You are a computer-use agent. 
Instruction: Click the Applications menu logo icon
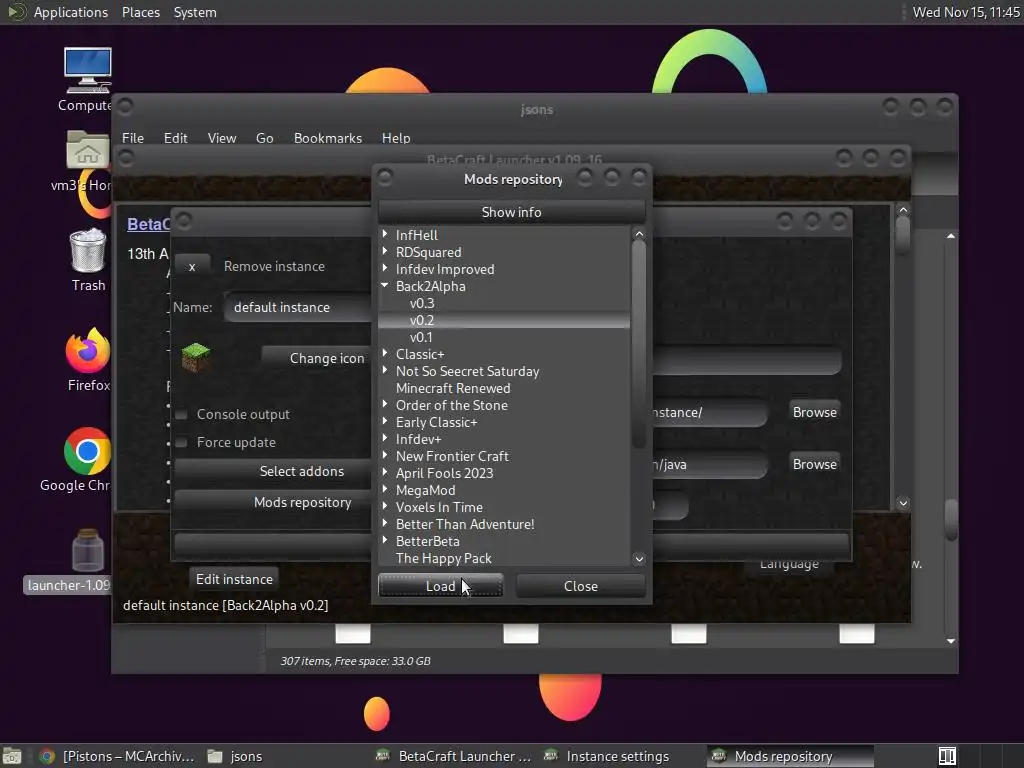(16, 12)
